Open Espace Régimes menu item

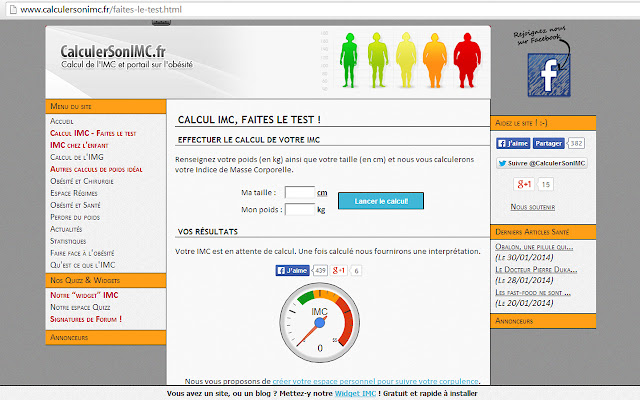click(x=74, y=193)
